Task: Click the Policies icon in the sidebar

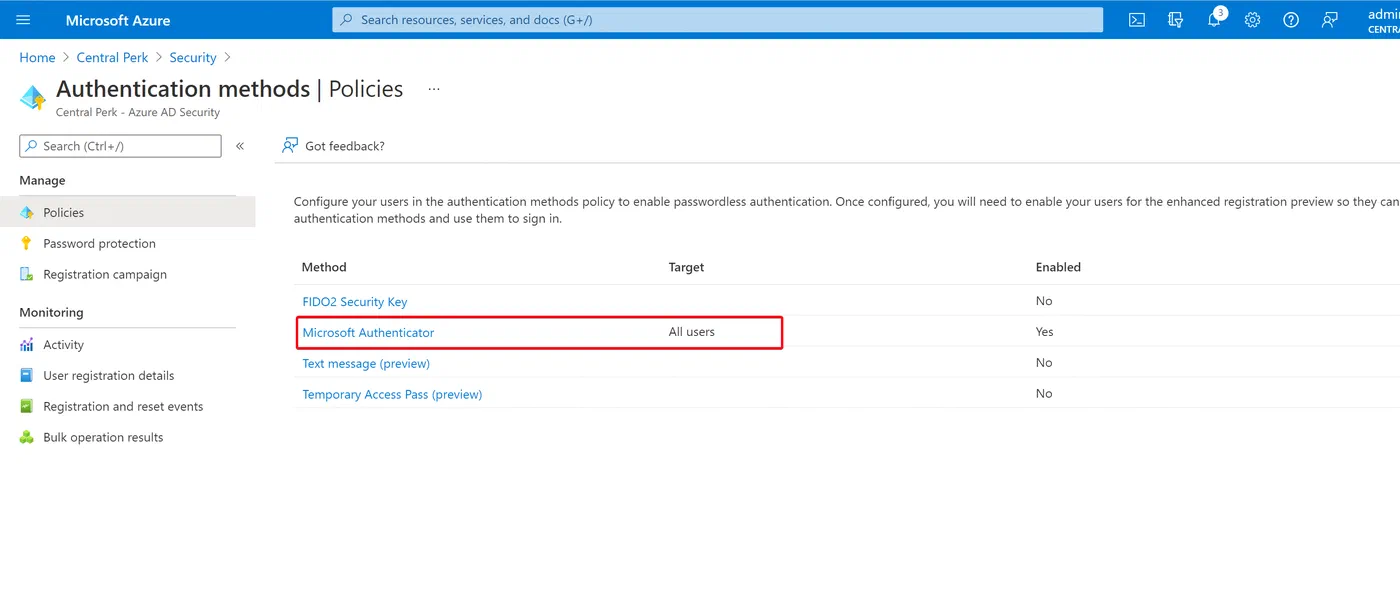Action: click(x=27, y=213)
